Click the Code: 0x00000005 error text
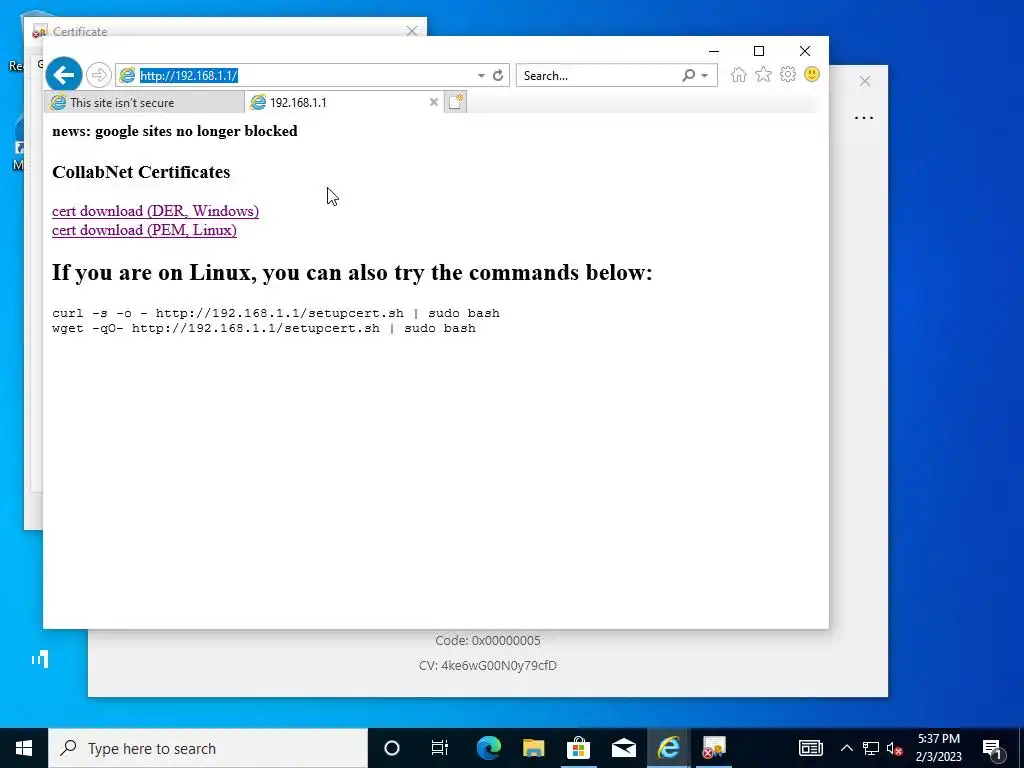This screenshot has height=768, width=1024. [488, 641]
